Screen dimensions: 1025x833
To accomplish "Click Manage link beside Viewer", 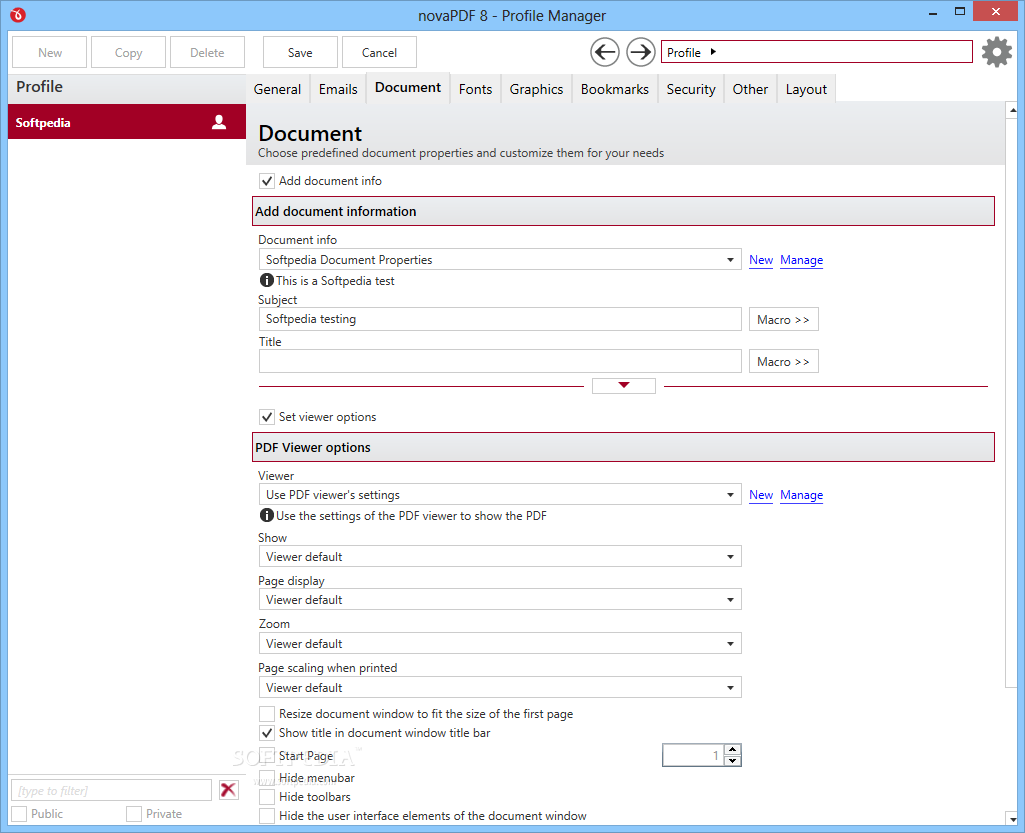I will (x=801, y=494).
